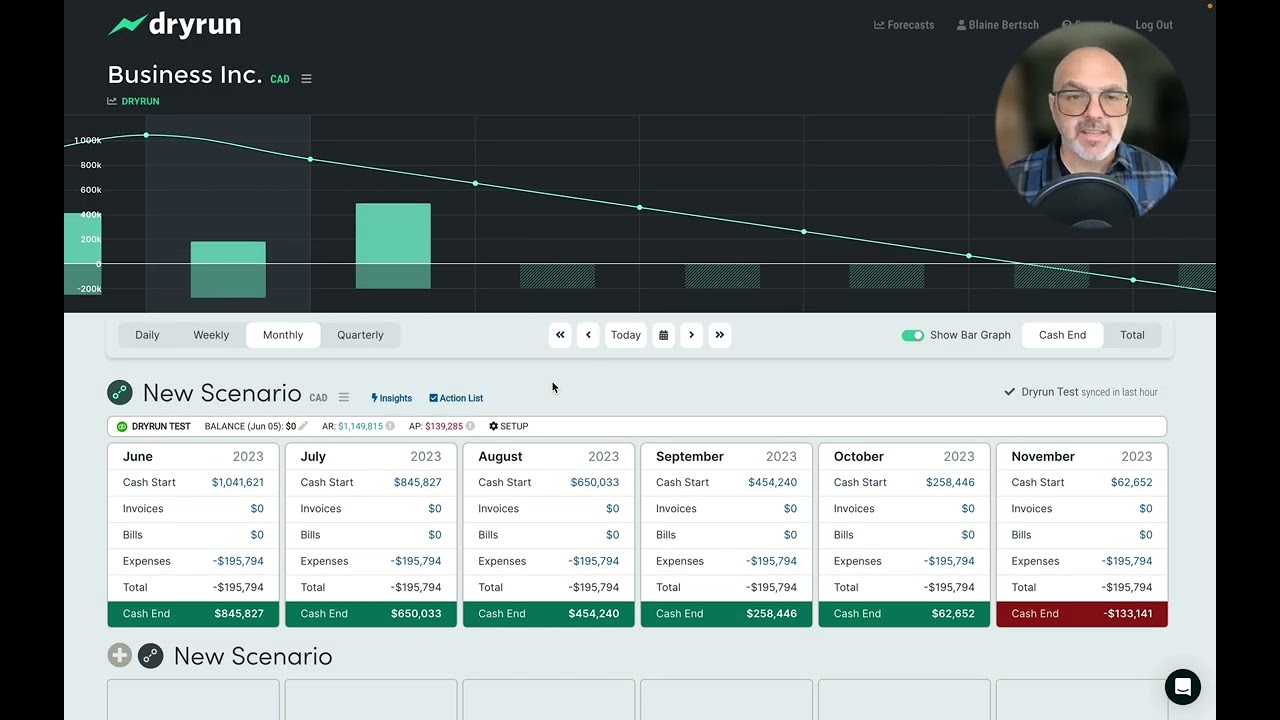Click the November Cash Start value $62,652
1280x720 pixels.
coord(1132,482)
